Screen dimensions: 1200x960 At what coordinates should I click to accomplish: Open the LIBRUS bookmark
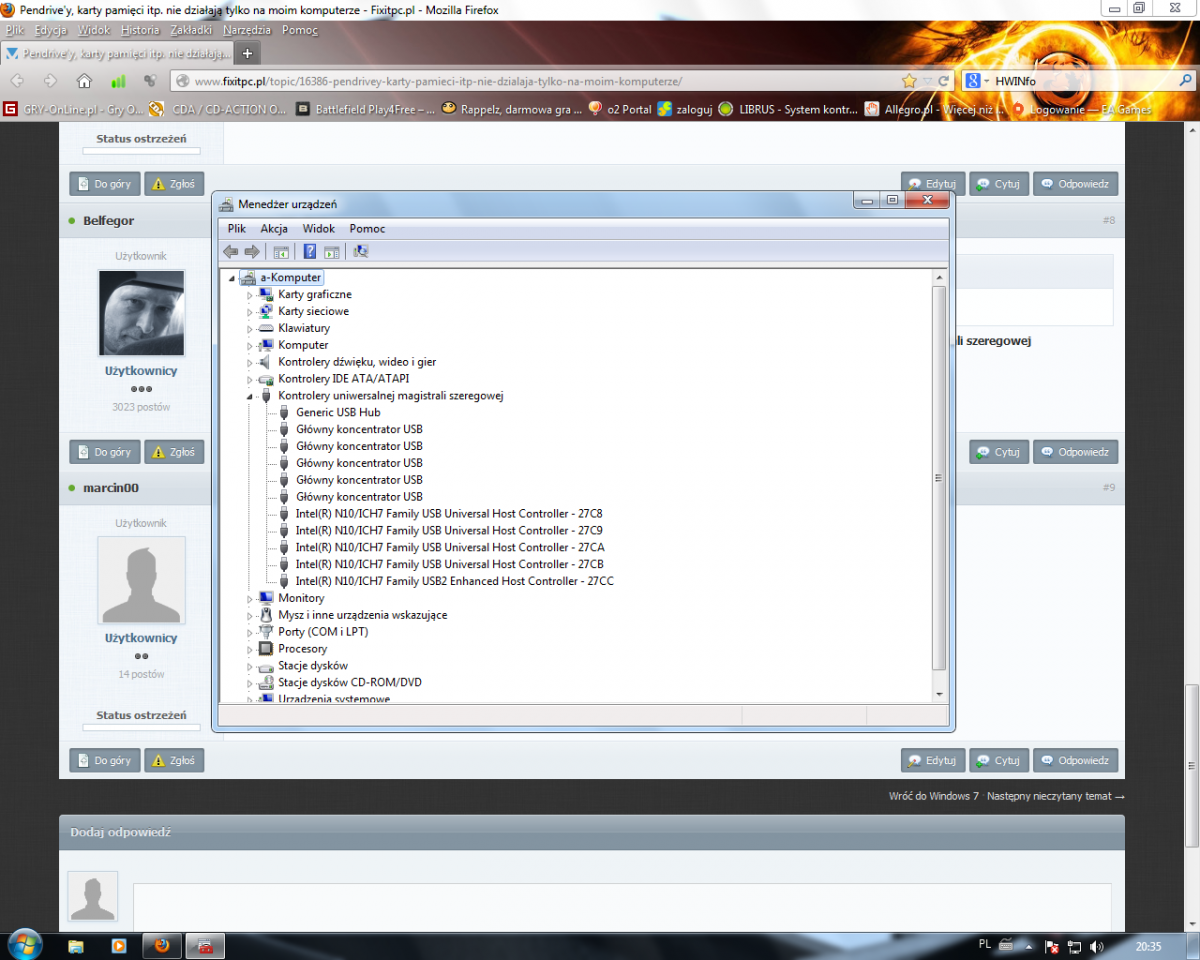[x=788, y=109]
